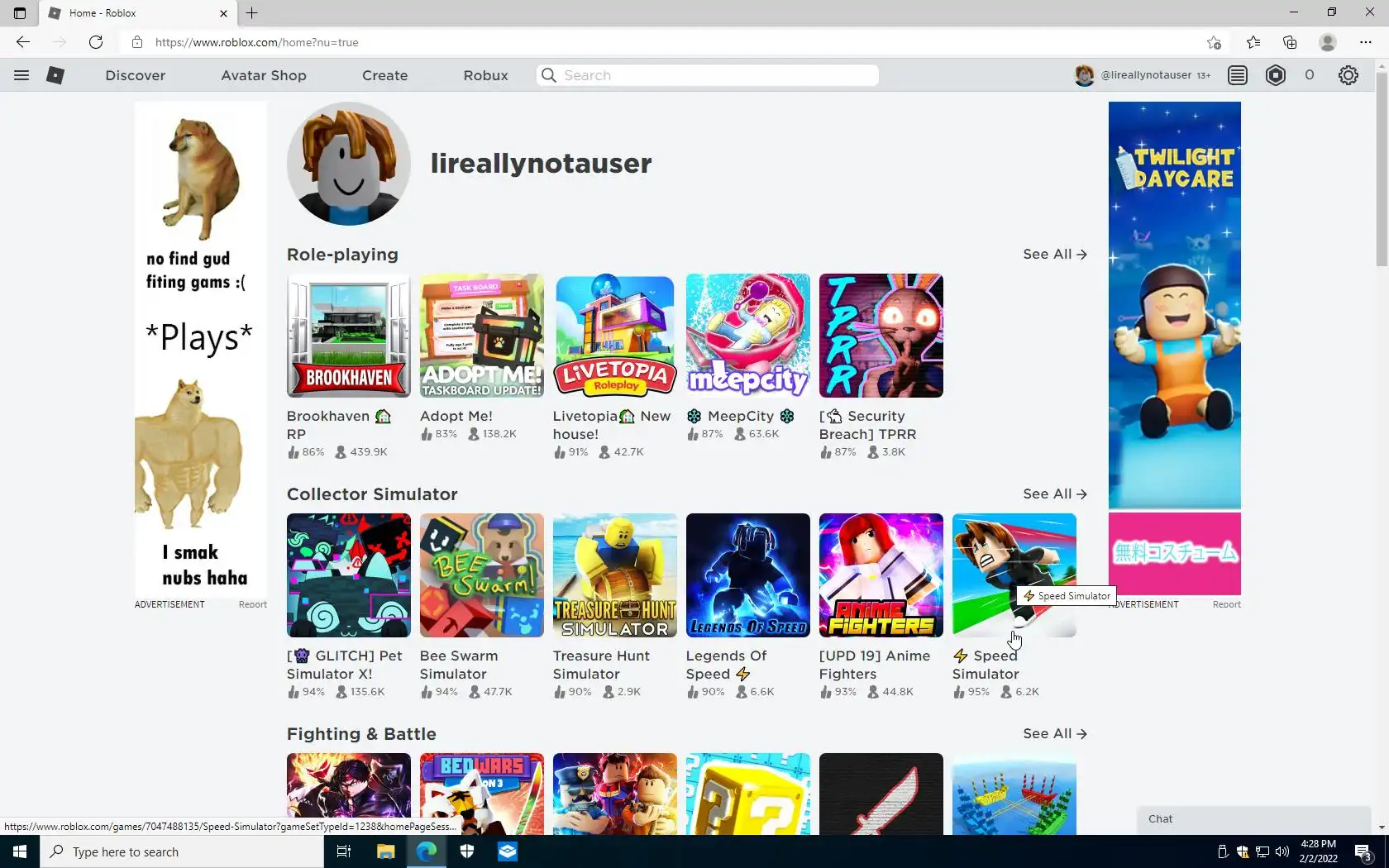Open Windows notification center icon

coord(1363,852)
